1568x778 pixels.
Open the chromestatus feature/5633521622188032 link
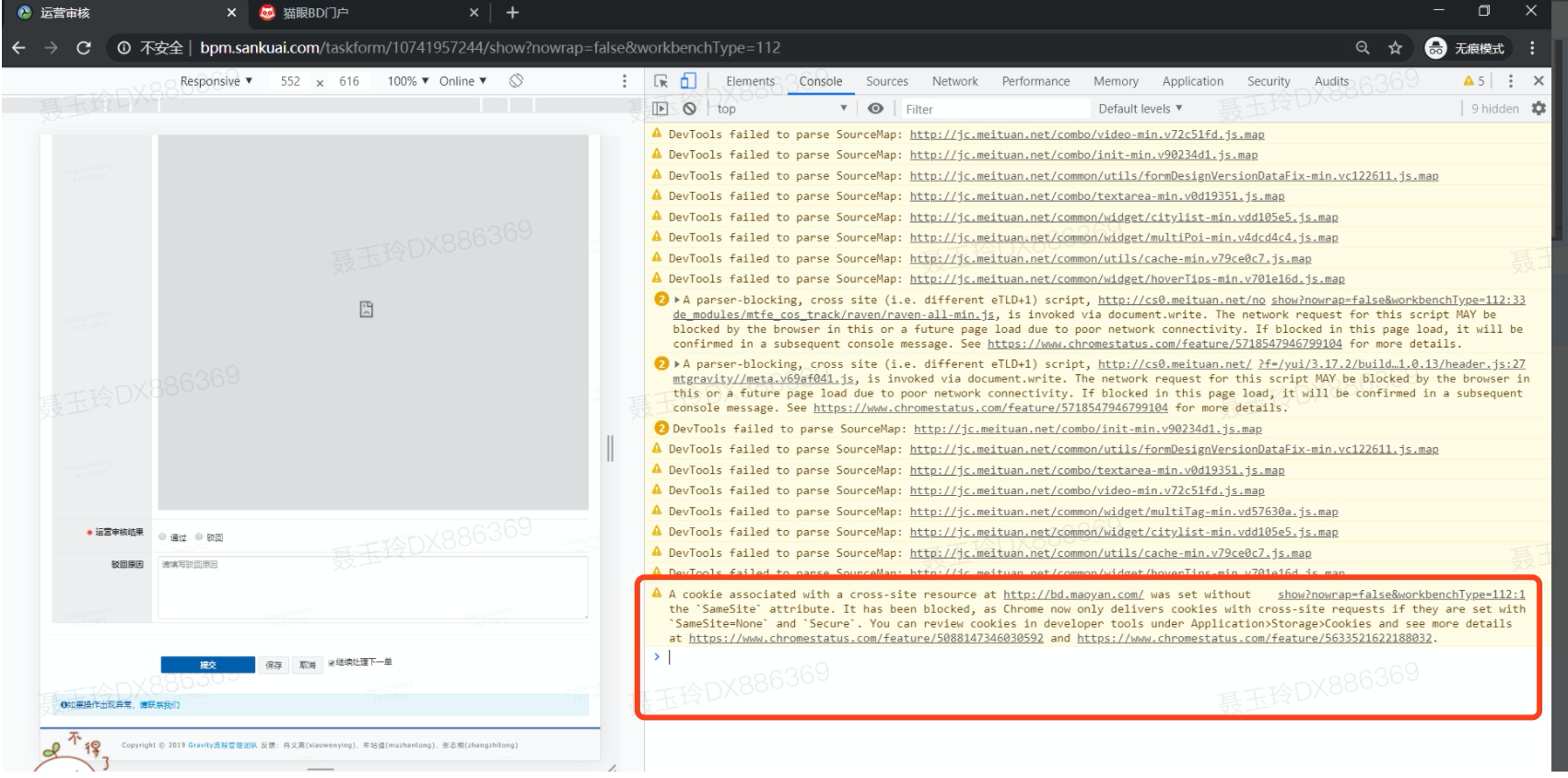coord(1255,638)
